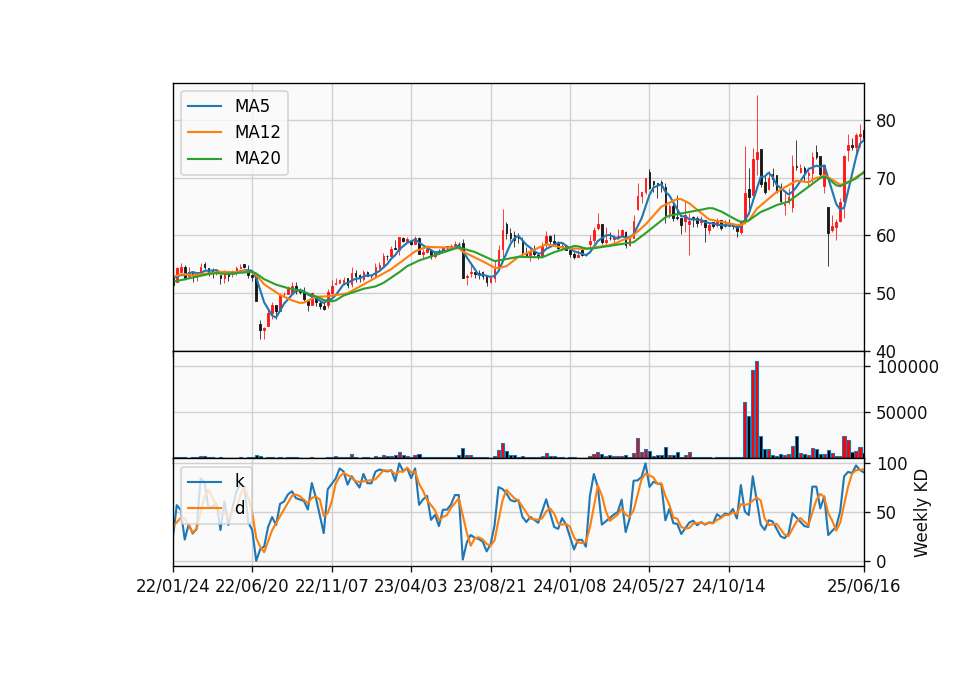Screen dimensions: 960x690
Task: Click the 24/01/08 date axis label
Action: 569,587
